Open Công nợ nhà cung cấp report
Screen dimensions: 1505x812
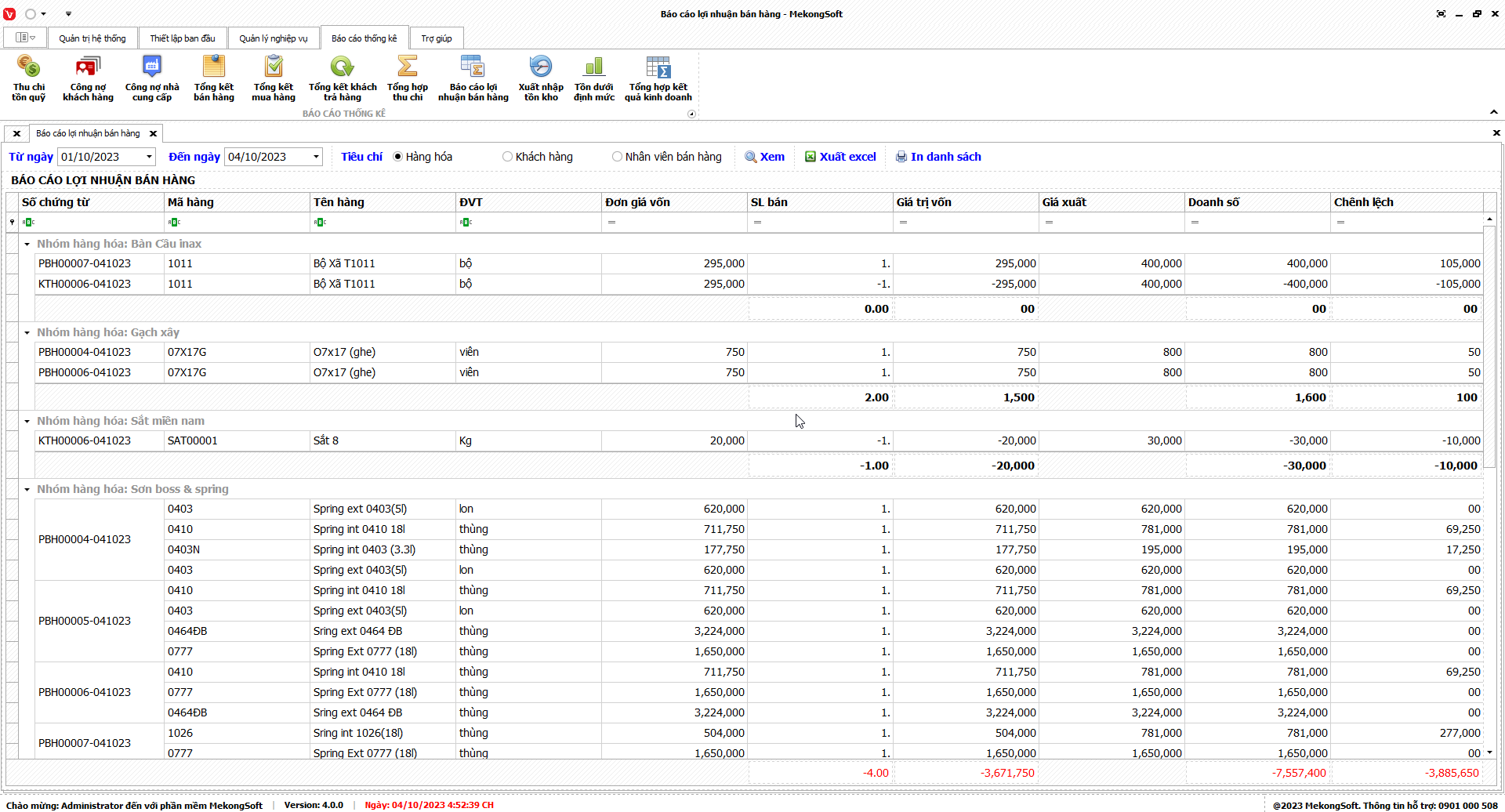pos(152,78)
